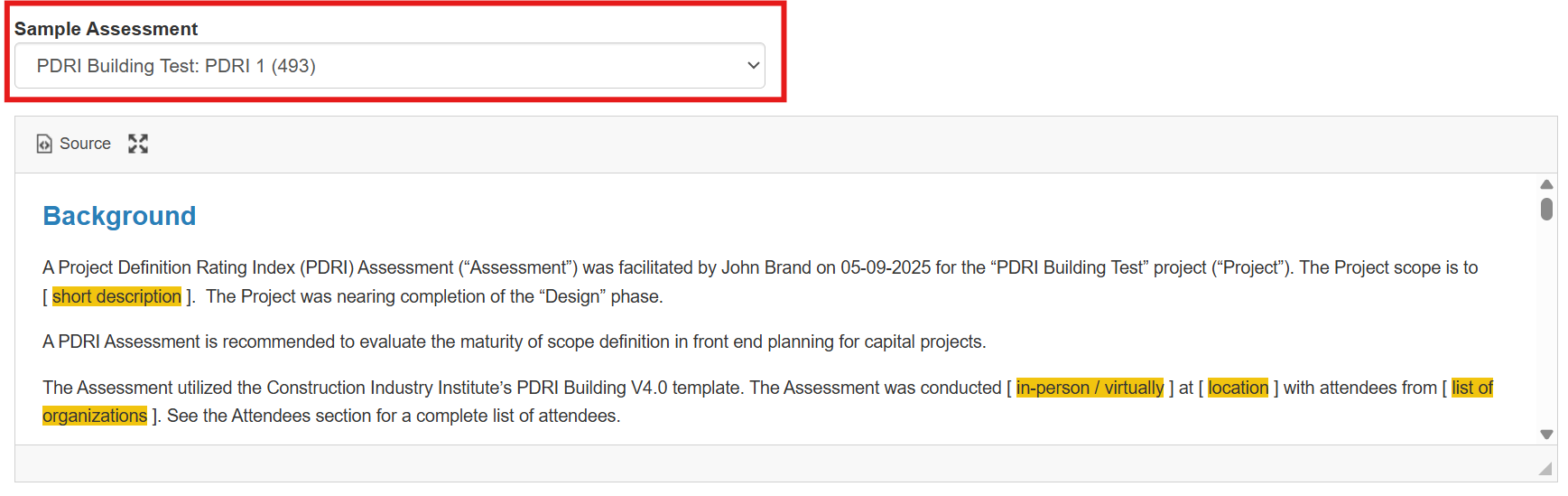Click the chevron arrow on assessment selector
This screenshot has width=1568, height=496.
(x=753, y=66)
